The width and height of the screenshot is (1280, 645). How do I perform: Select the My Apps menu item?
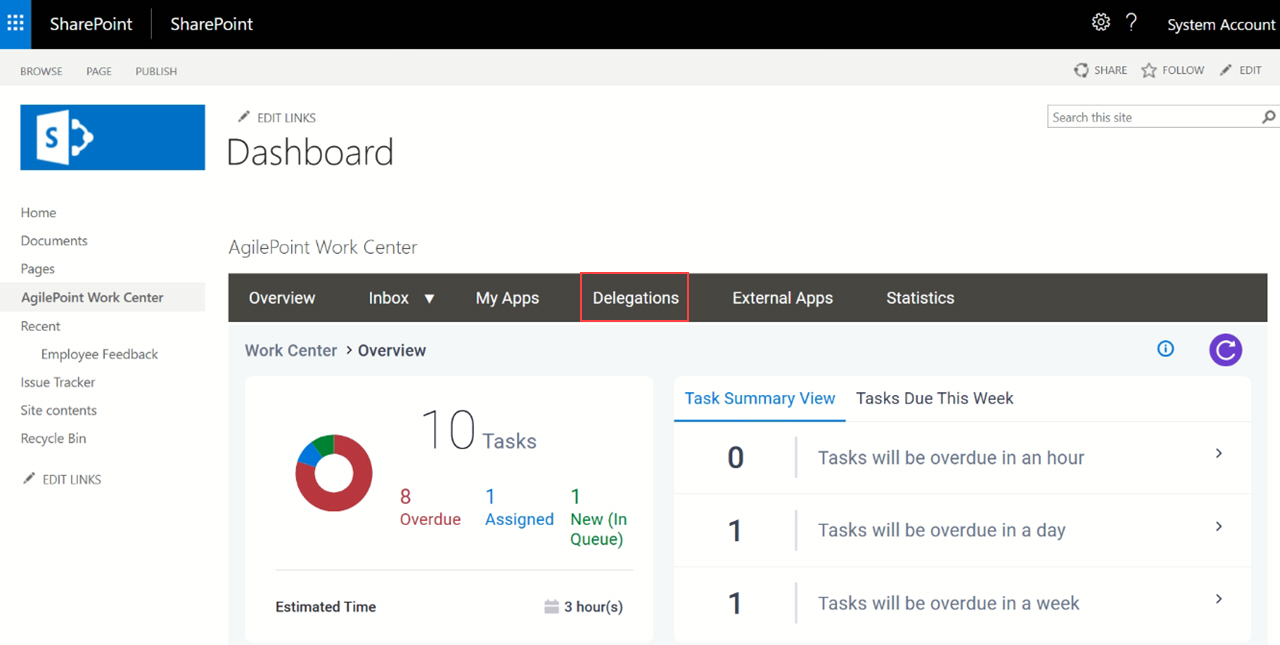[507, 298]
